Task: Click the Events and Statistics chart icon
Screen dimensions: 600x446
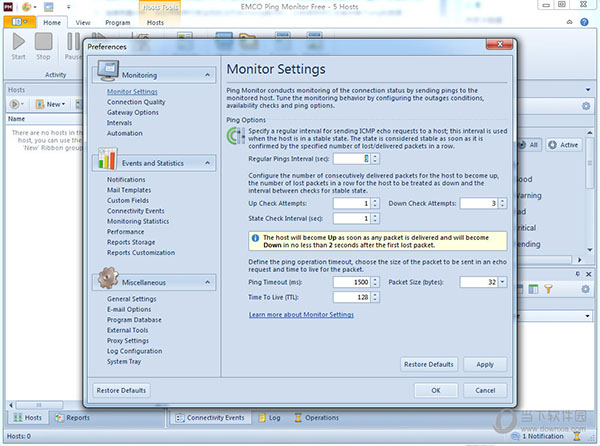Action: (107, 159)
